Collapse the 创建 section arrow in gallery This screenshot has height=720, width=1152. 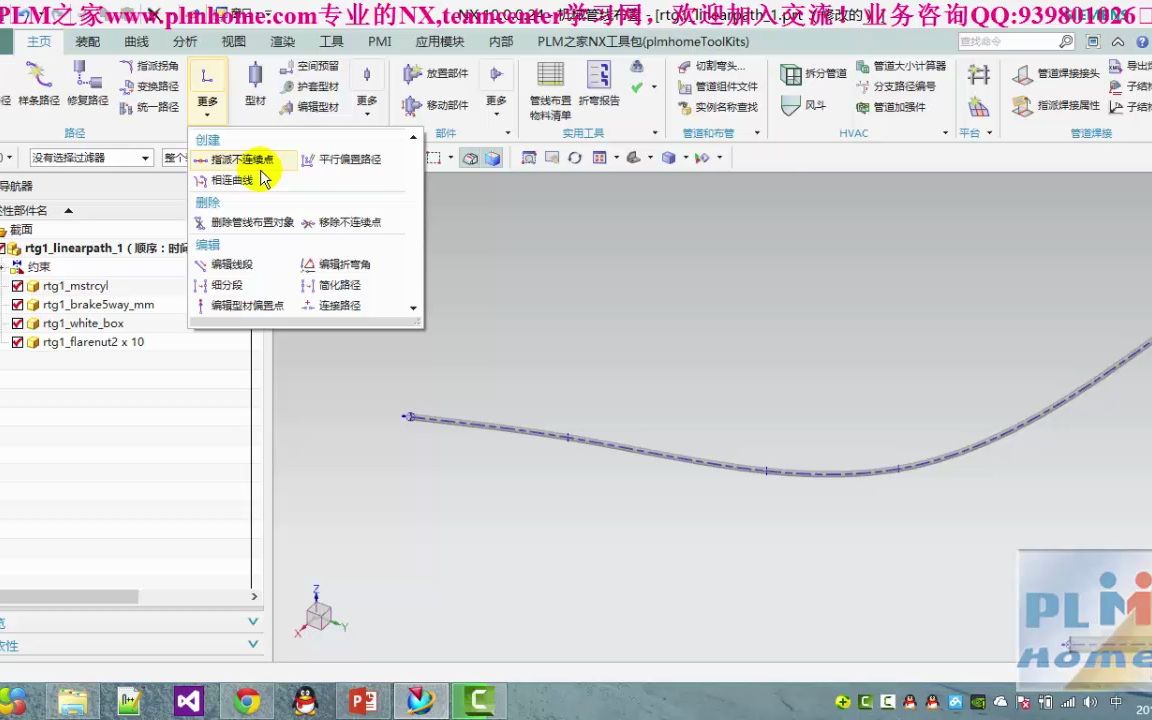coord(413,137)
